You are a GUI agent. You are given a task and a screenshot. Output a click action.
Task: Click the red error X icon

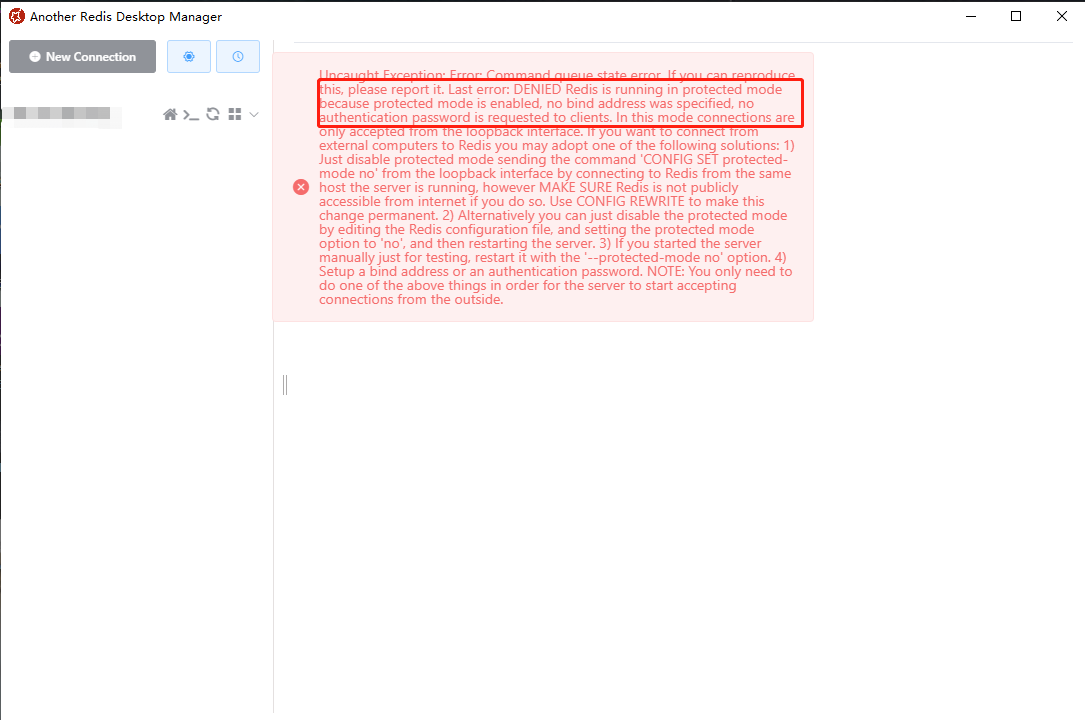301,187
